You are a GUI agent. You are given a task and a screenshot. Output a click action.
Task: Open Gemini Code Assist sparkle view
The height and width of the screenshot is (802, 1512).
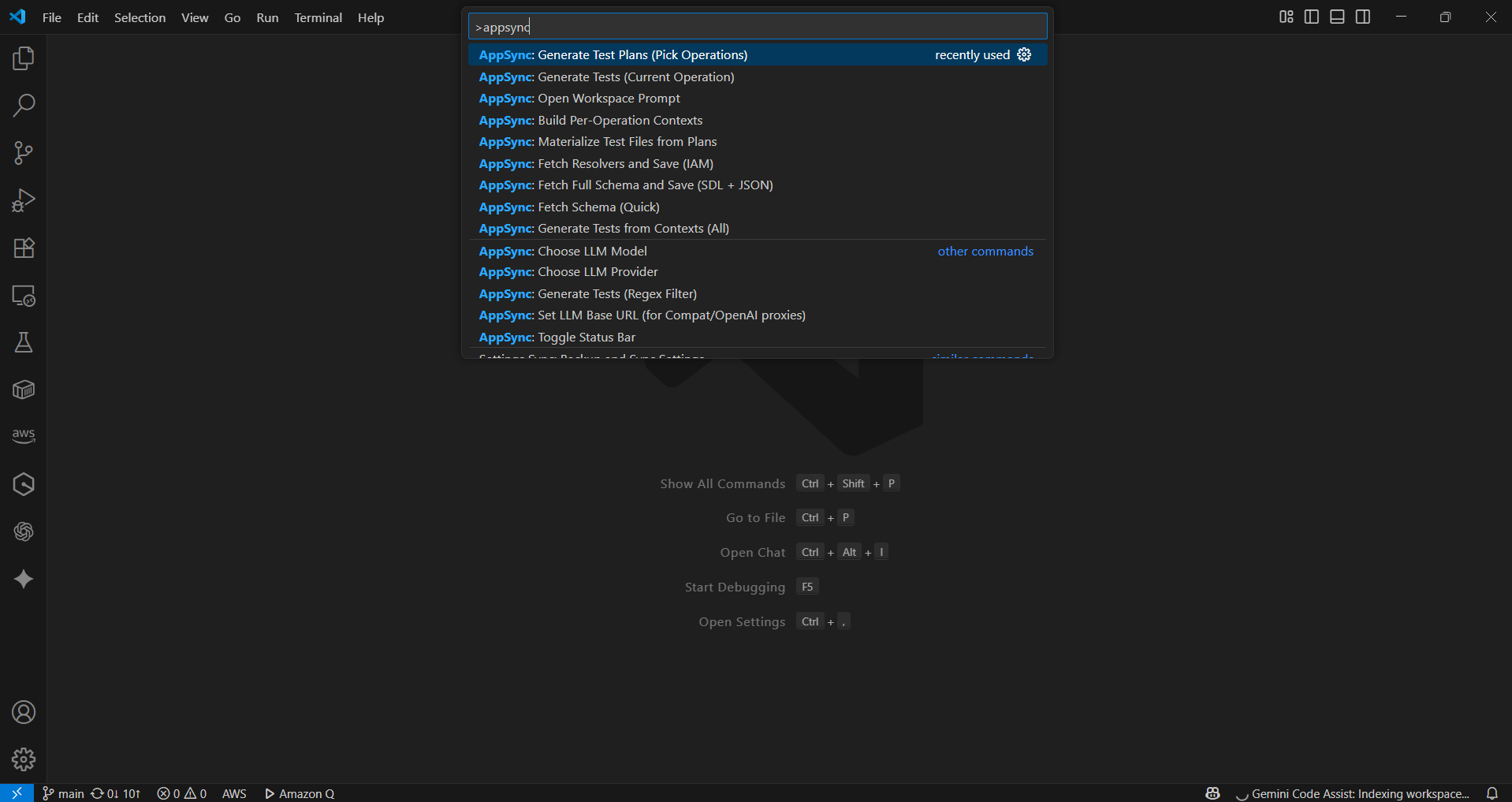pyautogui.click(x=24, y=579)
